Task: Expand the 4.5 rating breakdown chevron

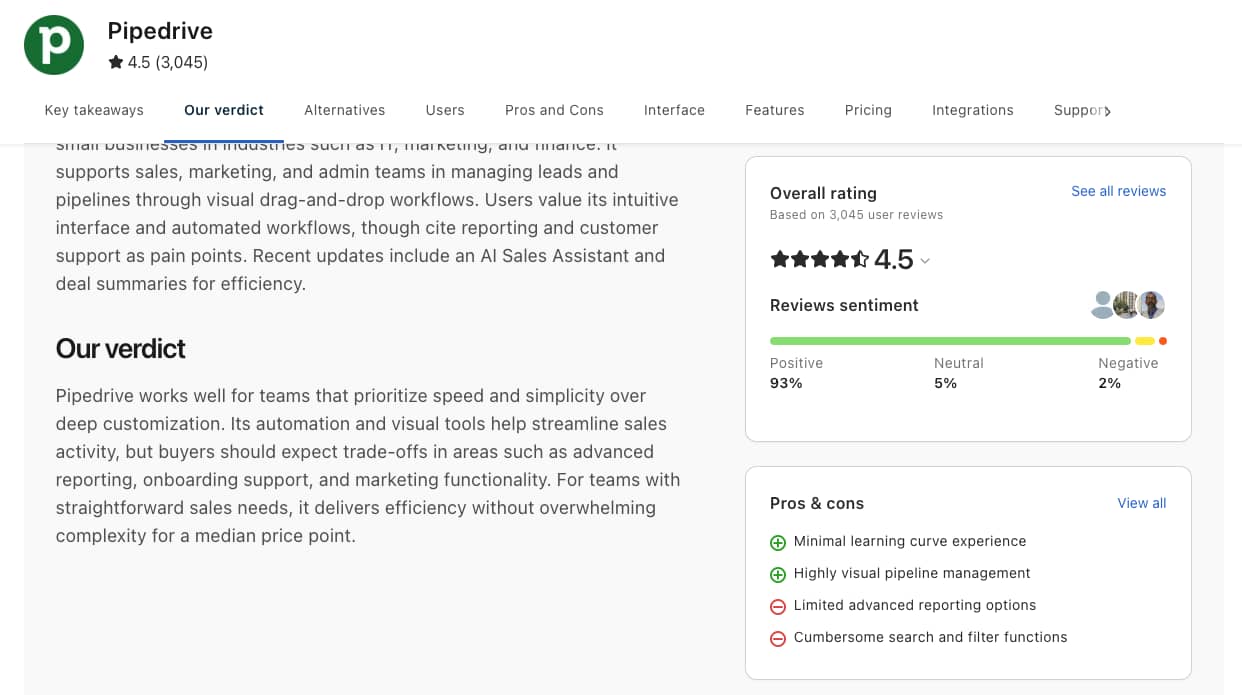Action: [925, 261]
